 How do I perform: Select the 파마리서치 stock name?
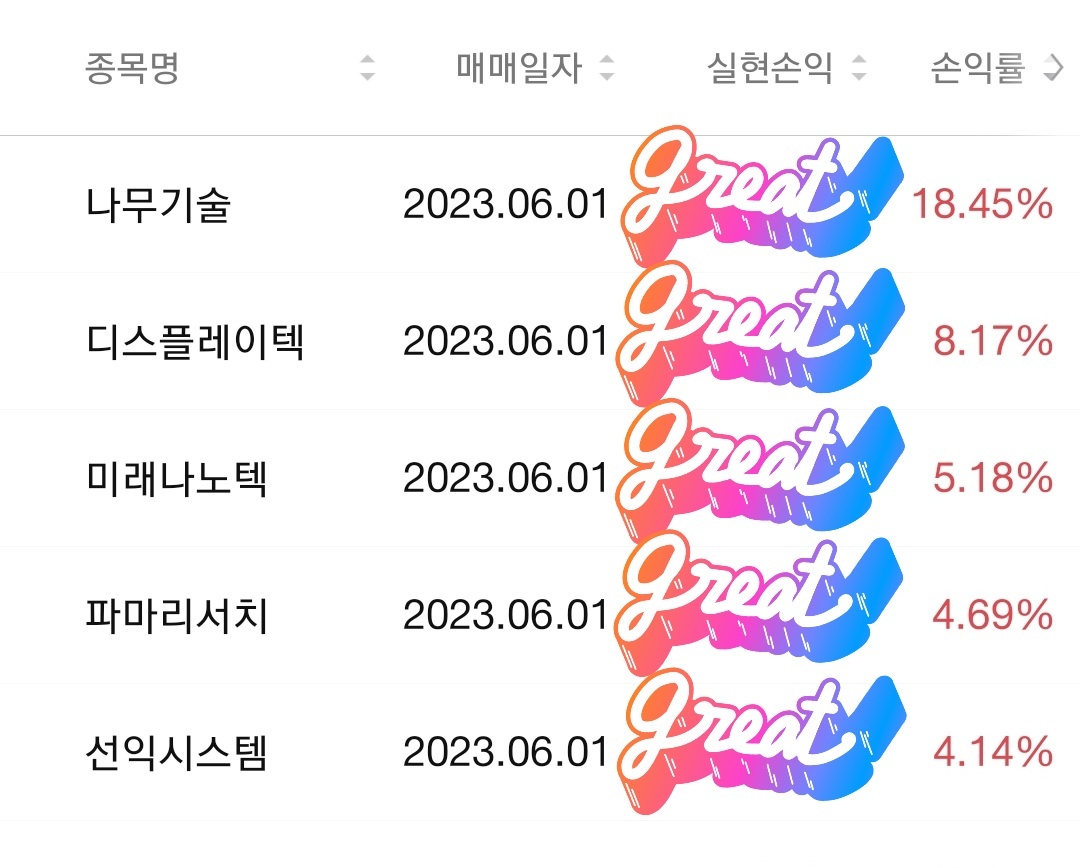click(176, 615)
